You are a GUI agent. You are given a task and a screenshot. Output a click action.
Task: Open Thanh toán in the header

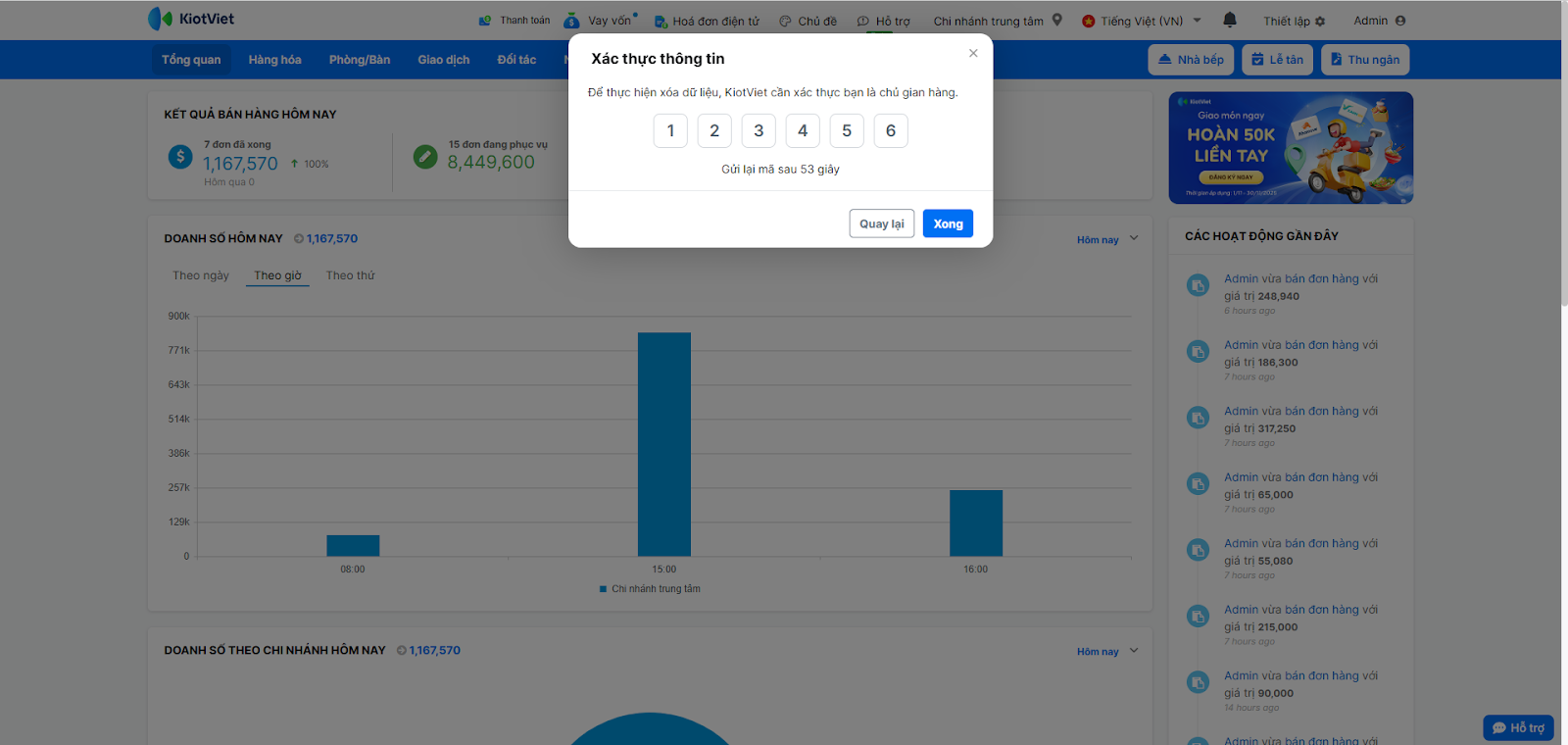514,21
